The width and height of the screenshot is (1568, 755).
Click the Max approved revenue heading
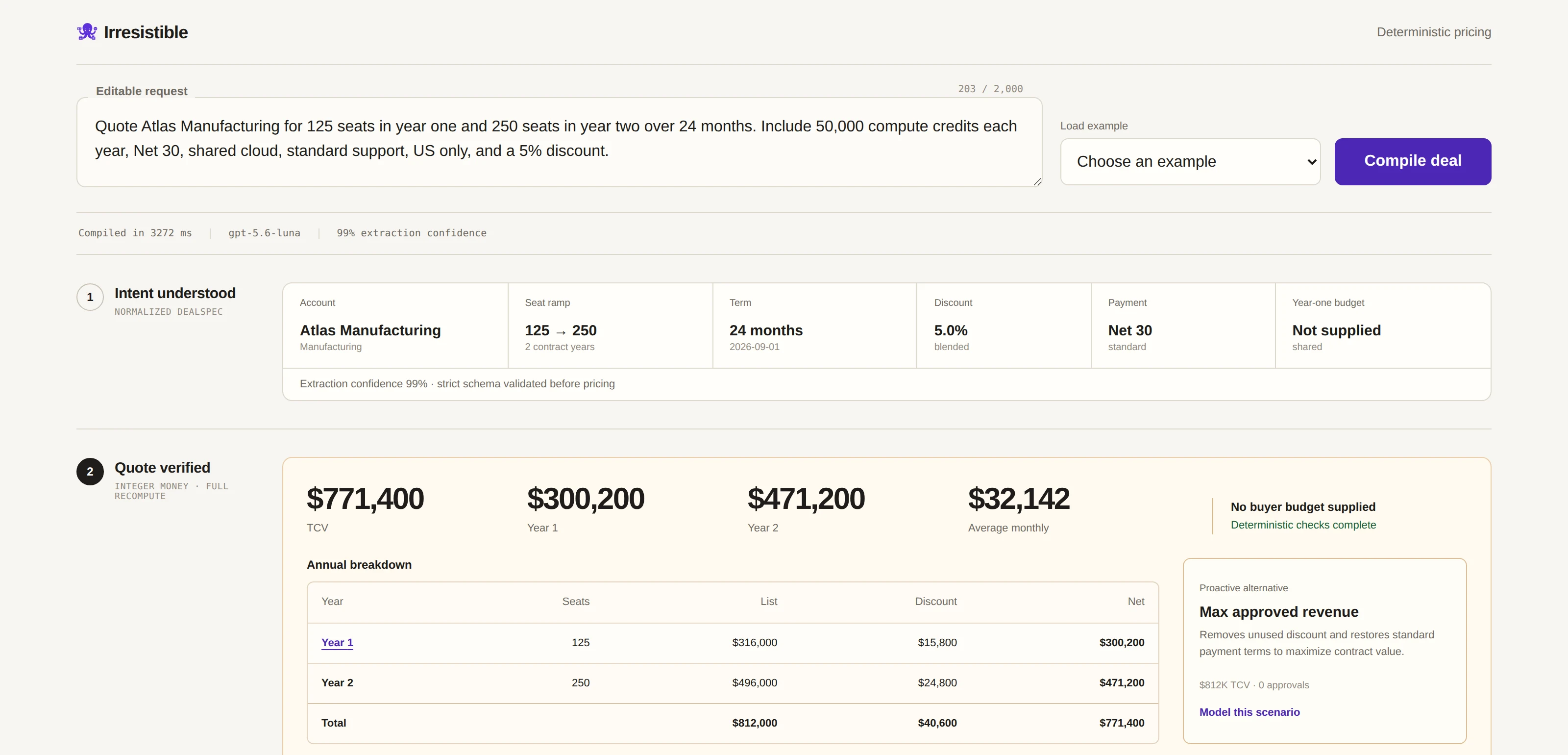[1278, 612]
